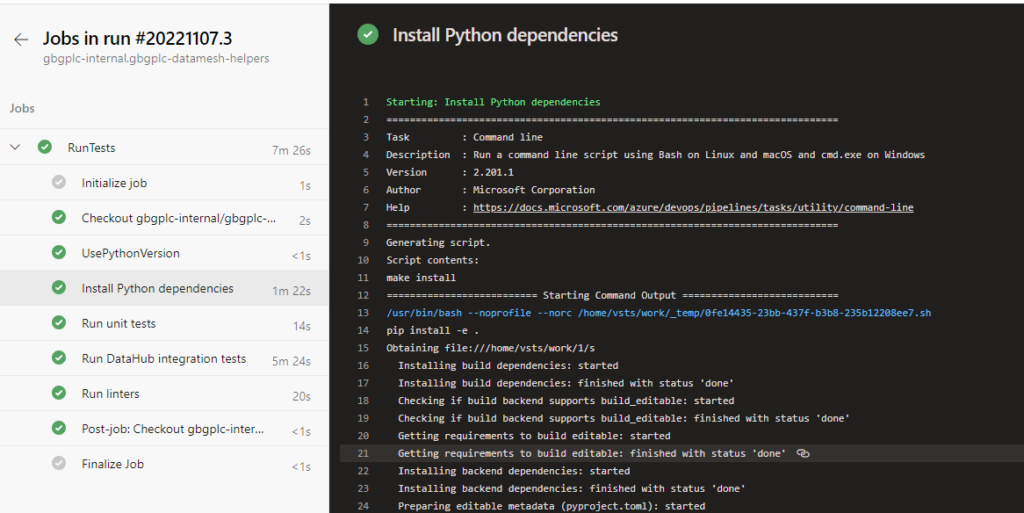This screenshot has height=513, width=1024.
Task: Click log line number 21
Action: (364, 453)
